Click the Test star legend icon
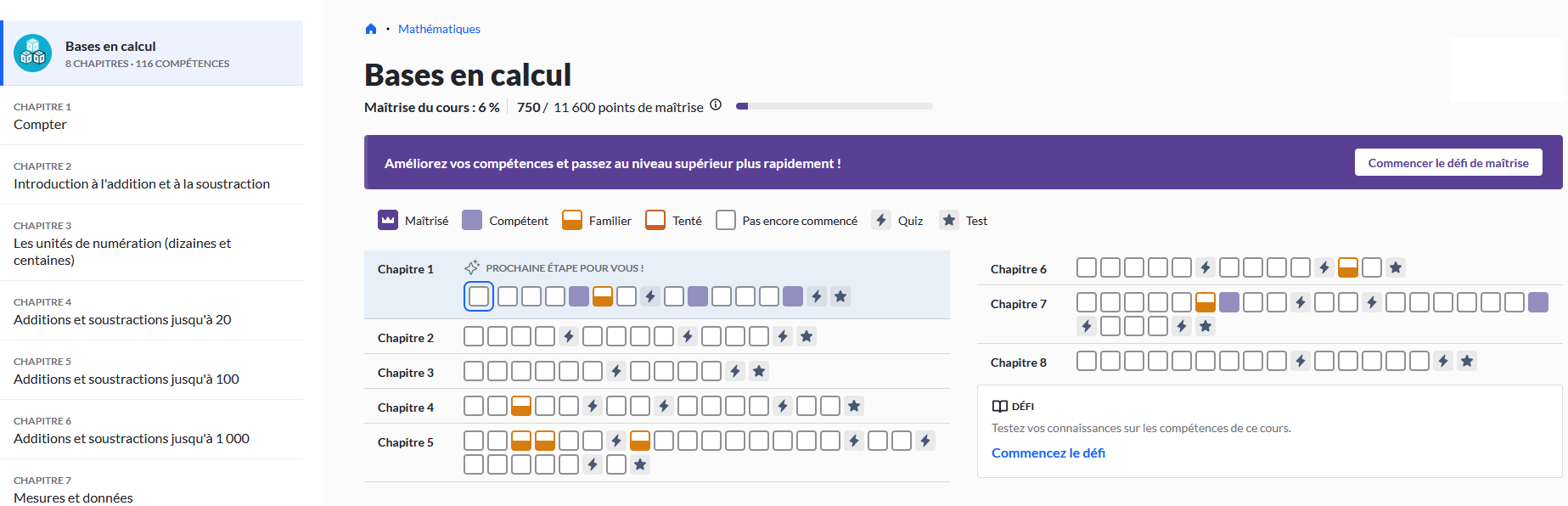The width and height of the screenshot is (1568, 506). [x=949, y=221]
